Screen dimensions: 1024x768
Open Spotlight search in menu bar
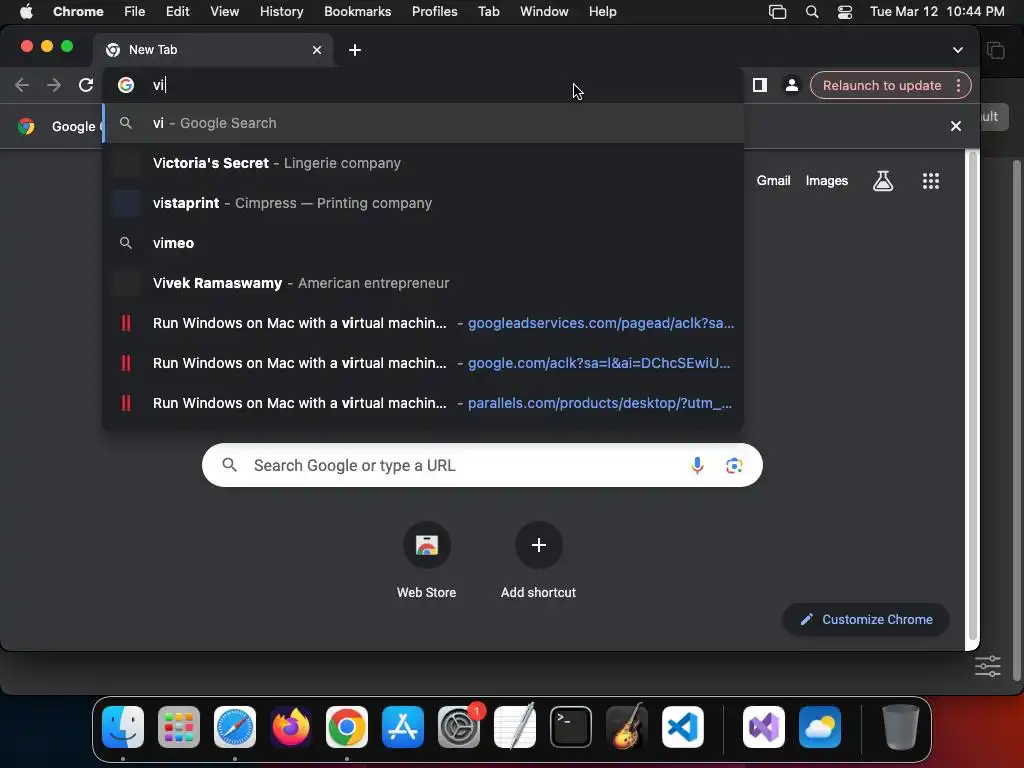(x=812, y=12)
